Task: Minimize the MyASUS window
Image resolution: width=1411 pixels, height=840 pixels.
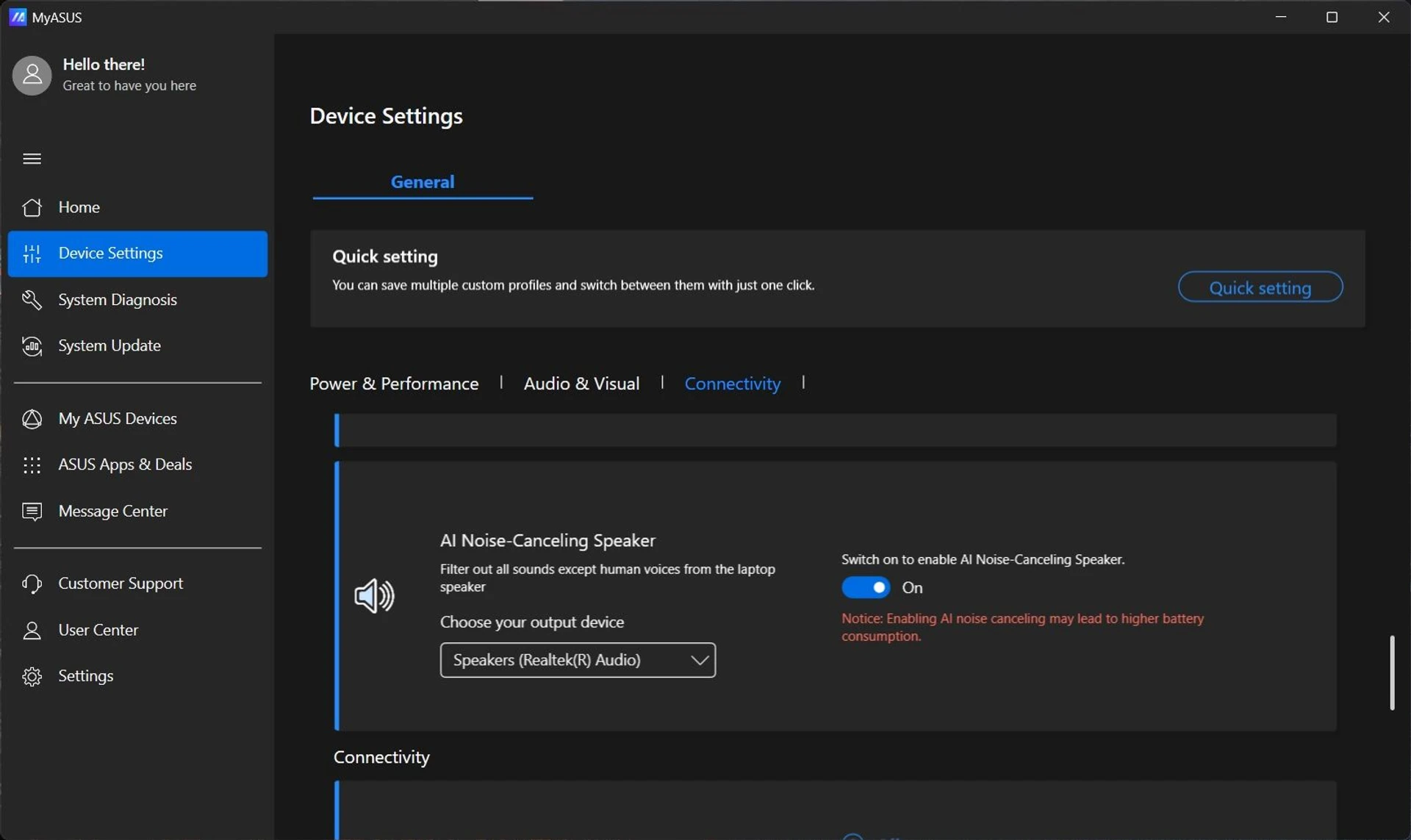Action: [x=1281, y=17]
